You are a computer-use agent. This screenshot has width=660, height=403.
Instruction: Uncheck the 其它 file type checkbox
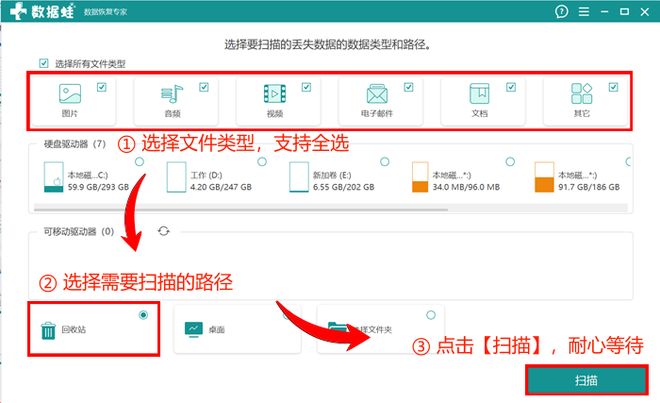(x=613, y=87)
